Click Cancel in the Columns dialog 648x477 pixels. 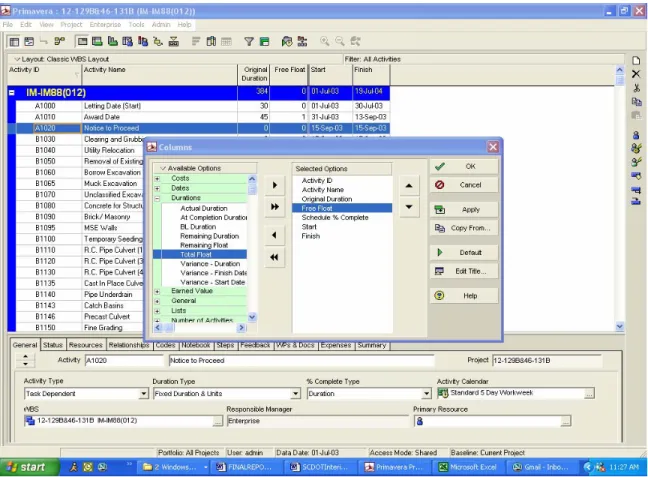464,185
